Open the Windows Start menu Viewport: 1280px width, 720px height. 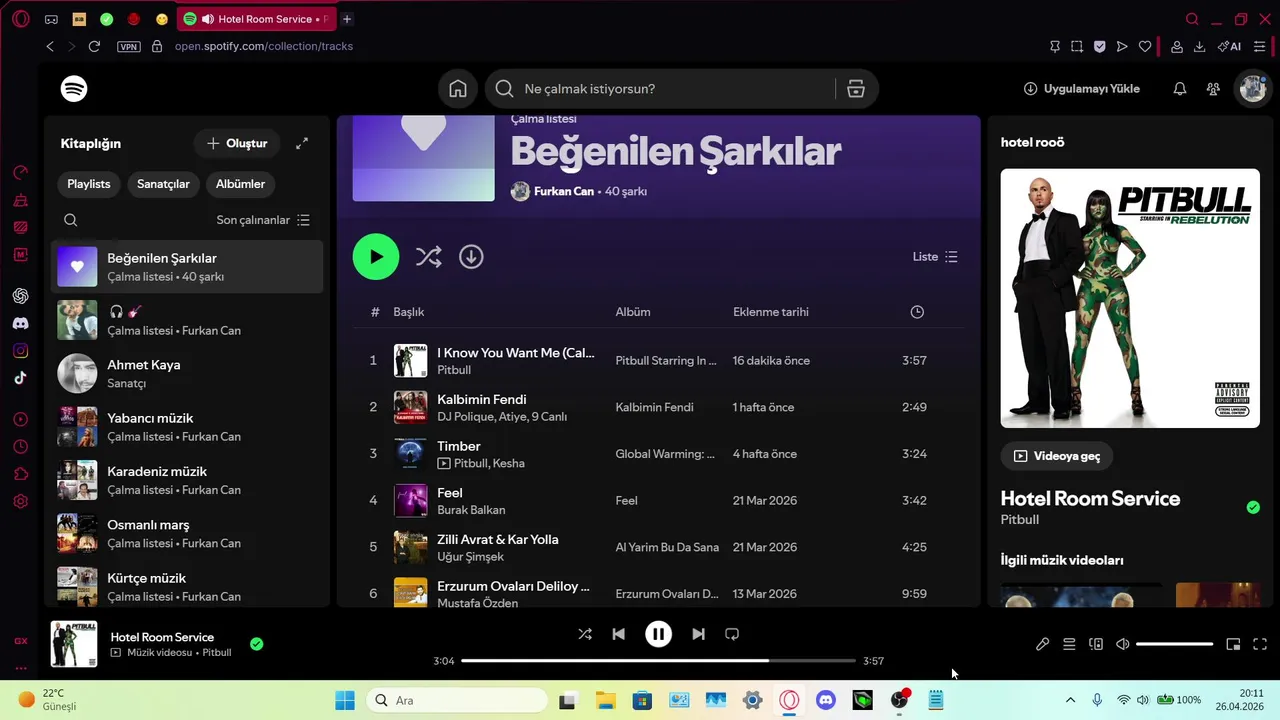pos(345,700)
